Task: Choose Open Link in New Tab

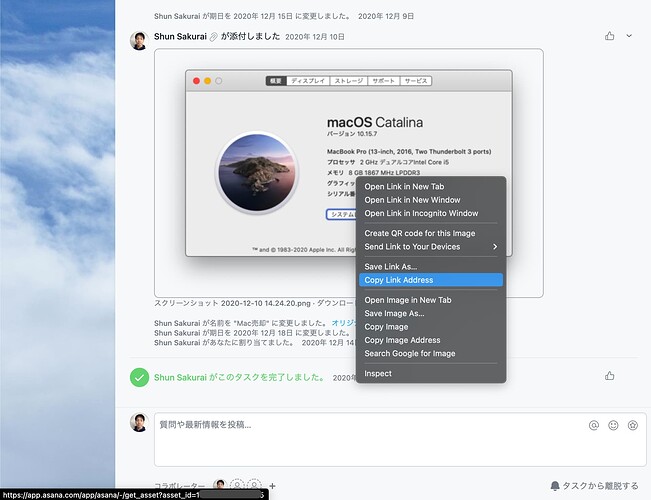Action: point(431,186)
